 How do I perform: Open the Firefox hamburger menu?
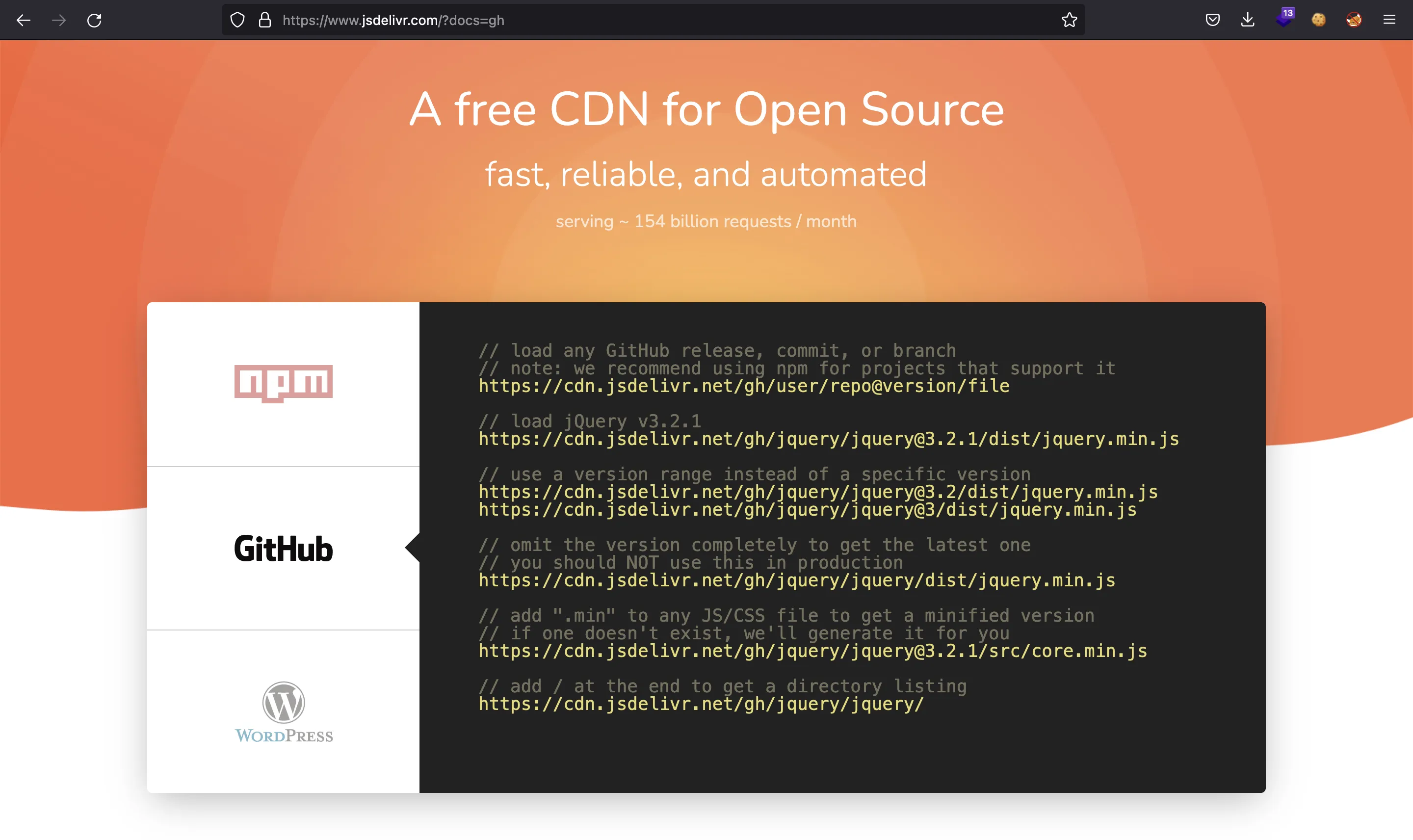(x=1389, y=21)
